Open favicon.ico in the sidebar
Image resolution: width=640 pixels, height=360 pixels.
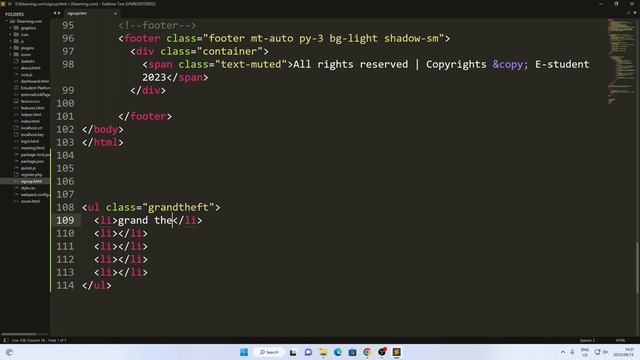click(x=30, y=101)
